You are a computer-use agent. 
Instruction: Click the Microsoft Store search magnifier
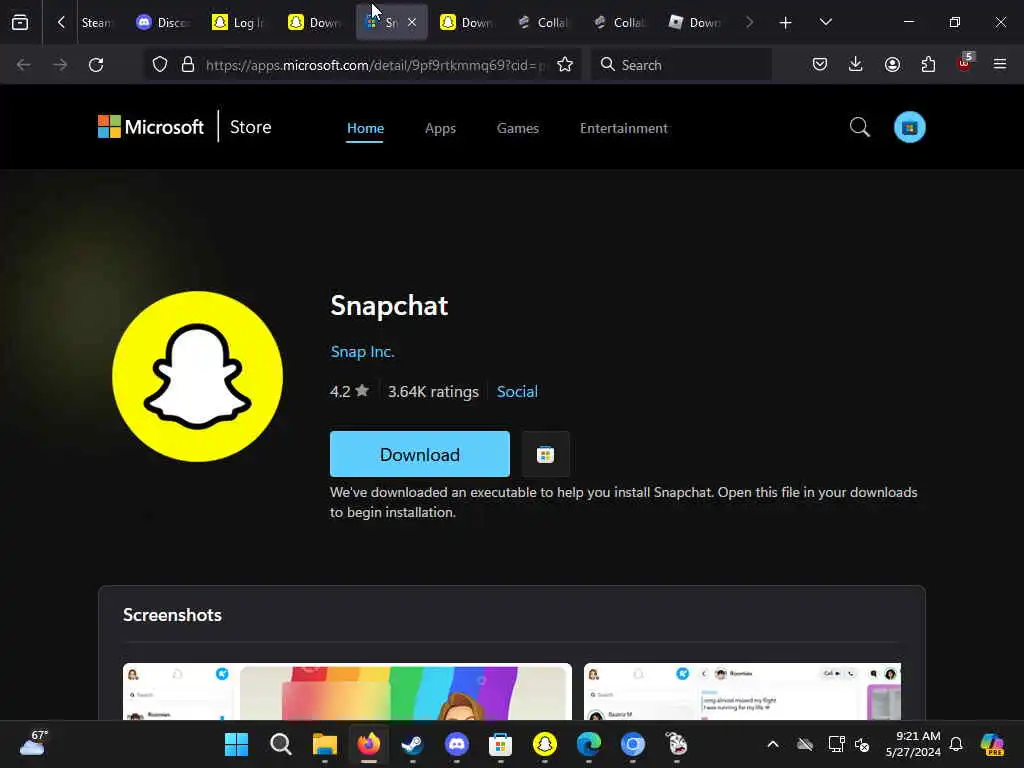tap(859, 127)
